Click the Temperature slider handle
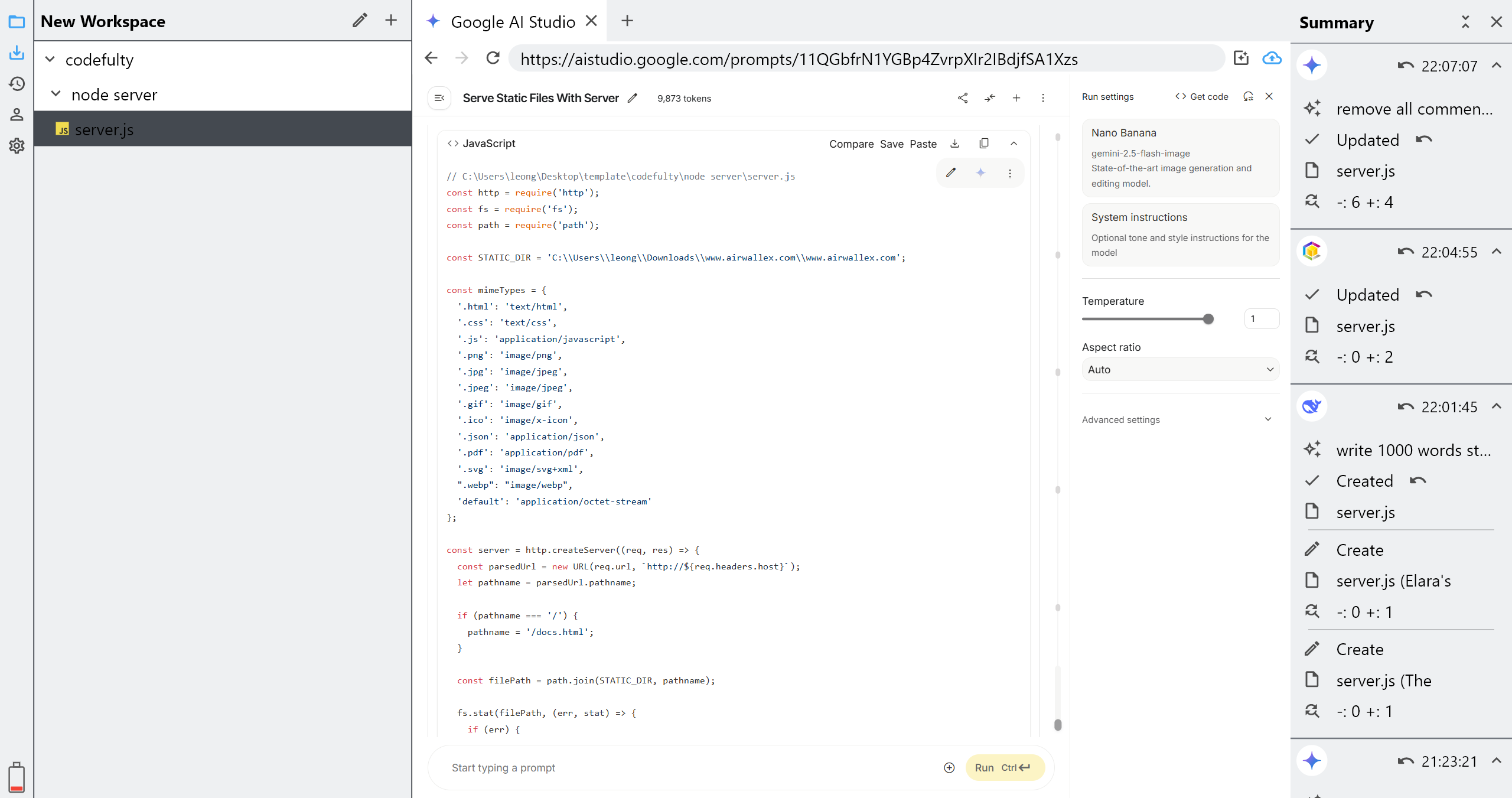This screenshot has width=1512, height=798. pos(1208,319)
